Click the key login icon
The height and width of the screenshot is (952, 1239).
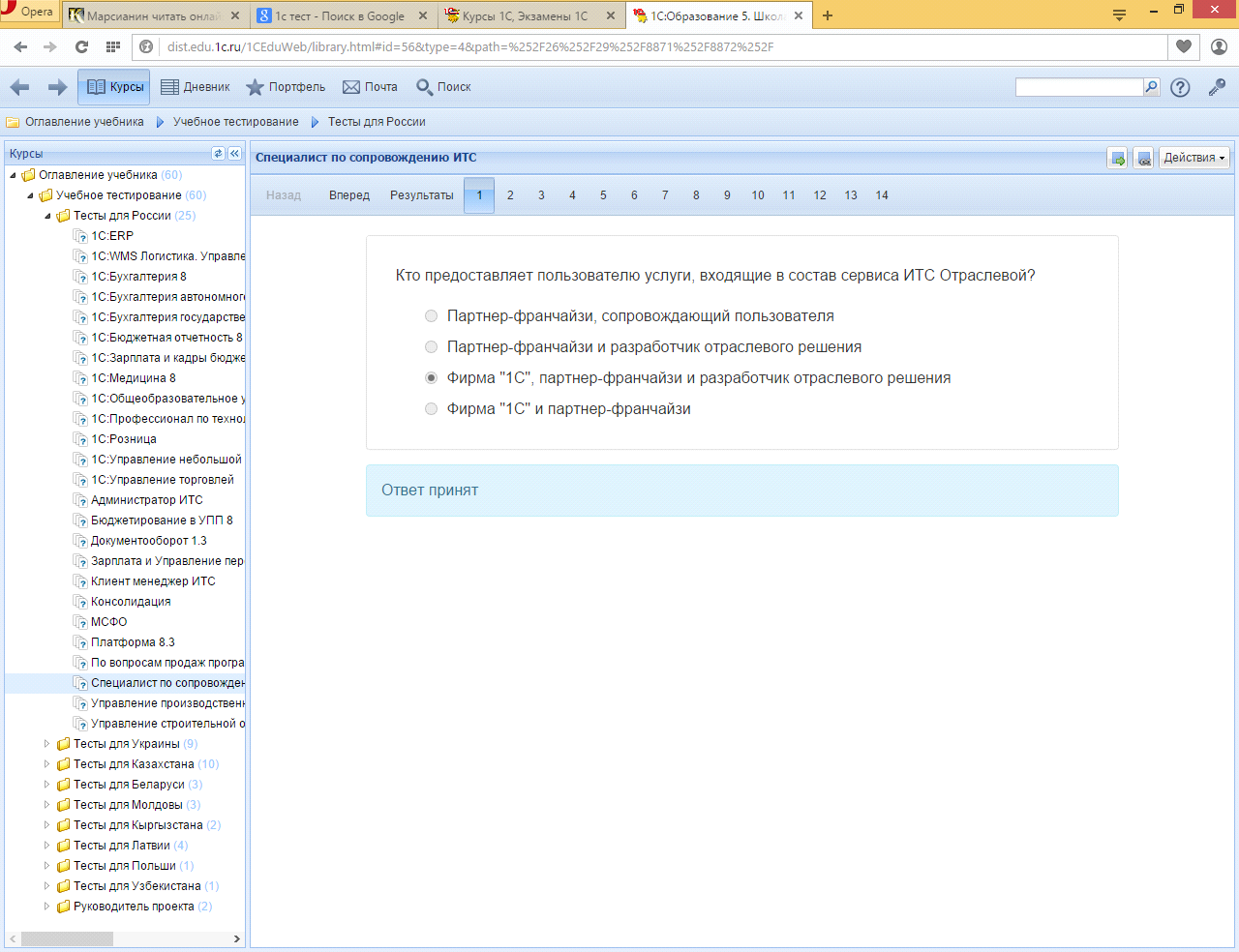point(1217,87)
